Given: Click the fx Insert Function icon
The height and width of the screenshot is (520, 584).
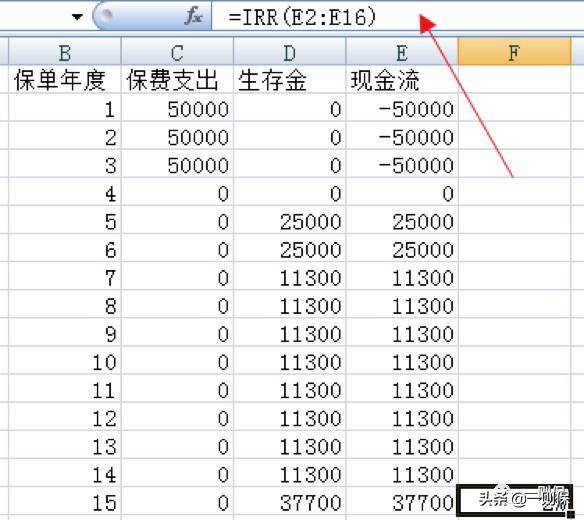Looking at the screenshot, I should click(x=194, y=16).
